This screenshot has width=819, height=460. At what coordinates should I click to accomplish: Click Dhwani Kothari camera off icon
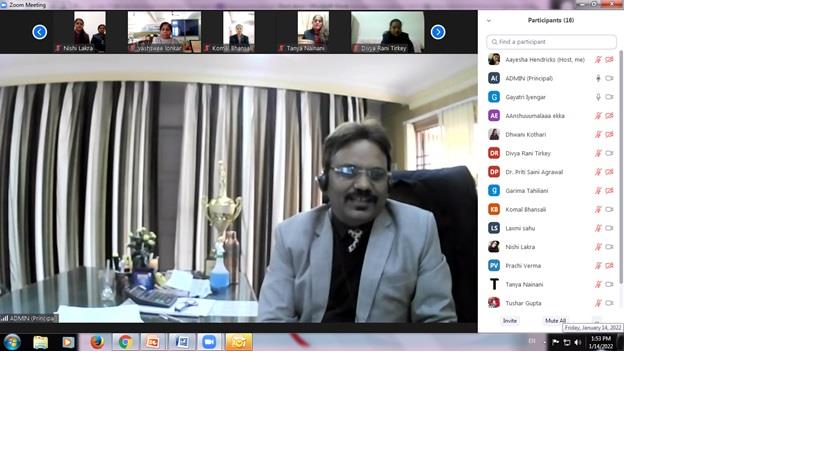click(x=609, y=135)
